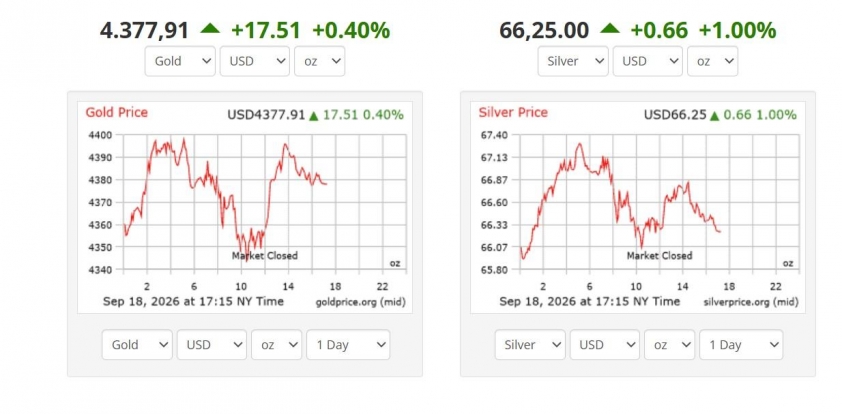The image size is (842, 414).
Task: Open the top USD currency dropdown beside Gold
Action: 255,61
